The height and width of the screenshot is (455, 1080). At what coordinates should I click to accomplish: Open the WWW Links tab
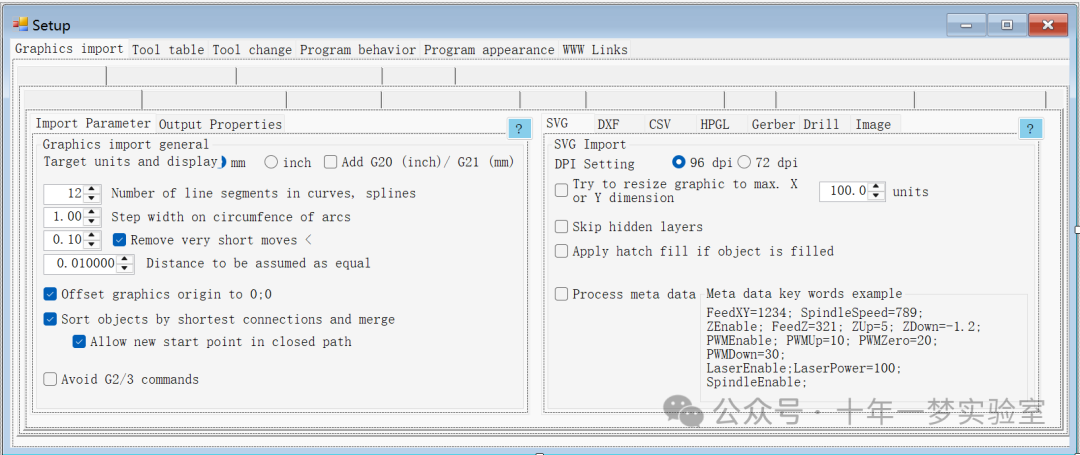click(x=595, y=50)
